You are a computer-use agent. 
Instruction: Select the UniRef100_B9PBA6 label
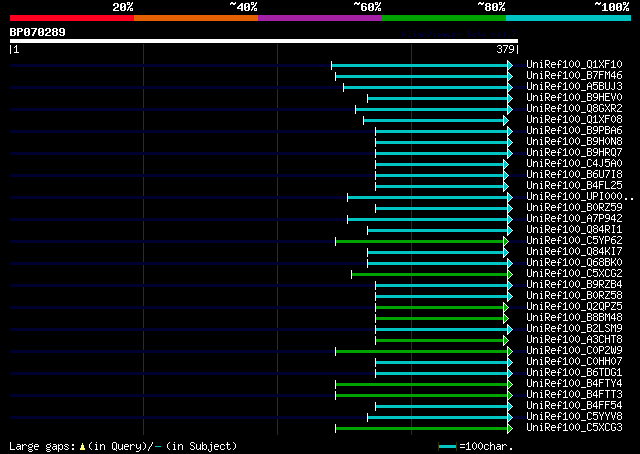click(x=574, y=131)
